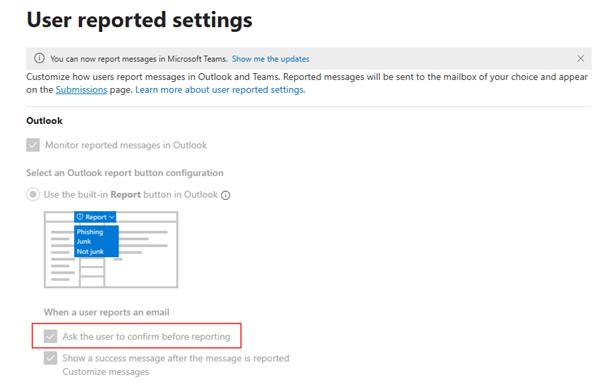Select the built-in Report button radio option
The width and height of the screenshot is (601, 381).
coord(33,194)
